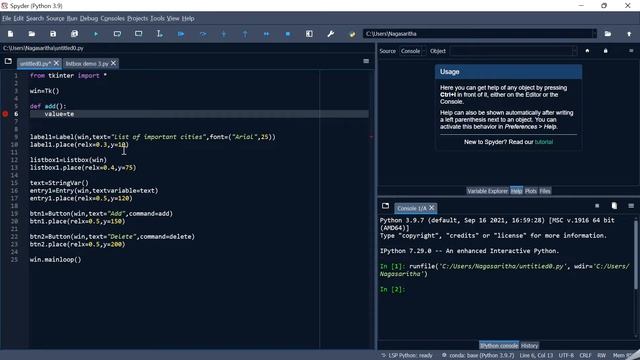Start debugging with the Debug file icon
Viewport: 640px width, 360px height.
(181, 34)
